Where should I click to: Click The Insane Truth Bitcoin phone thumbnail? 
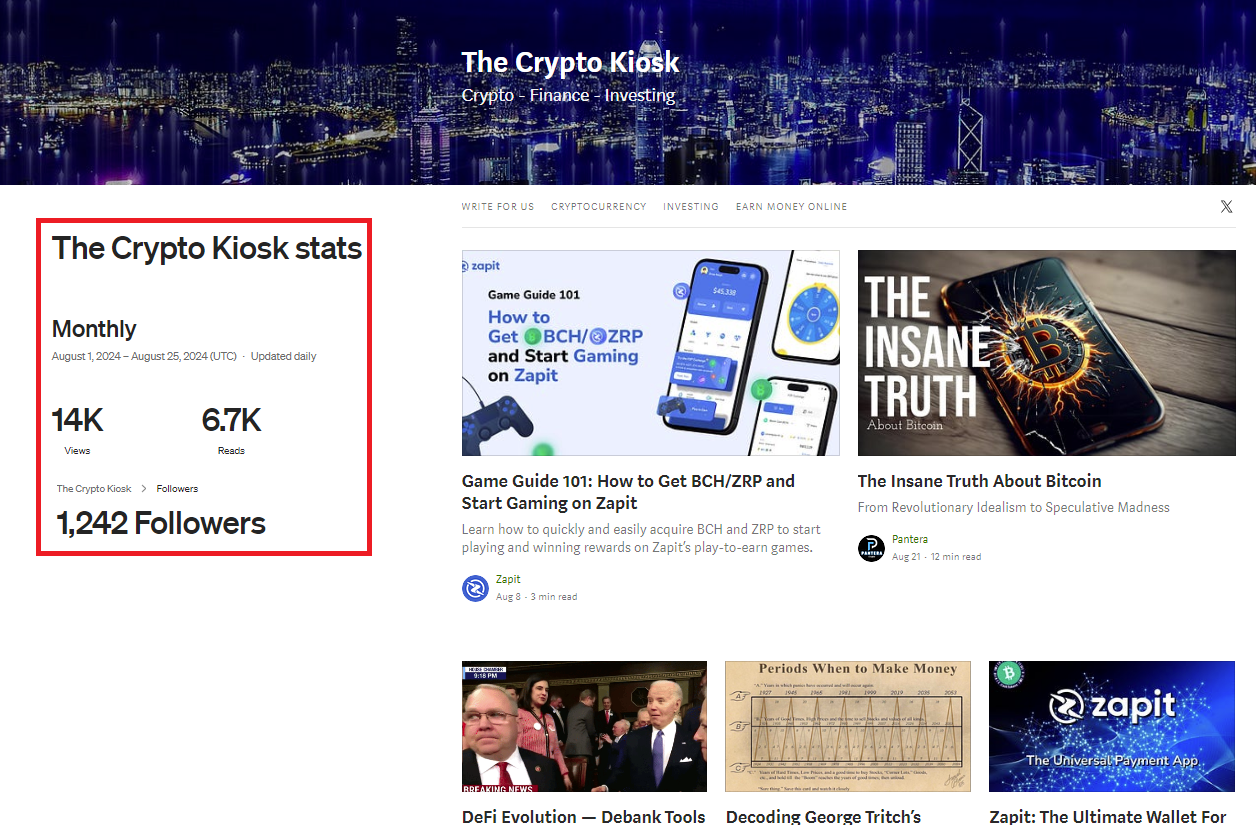[x=1047, y=353]
